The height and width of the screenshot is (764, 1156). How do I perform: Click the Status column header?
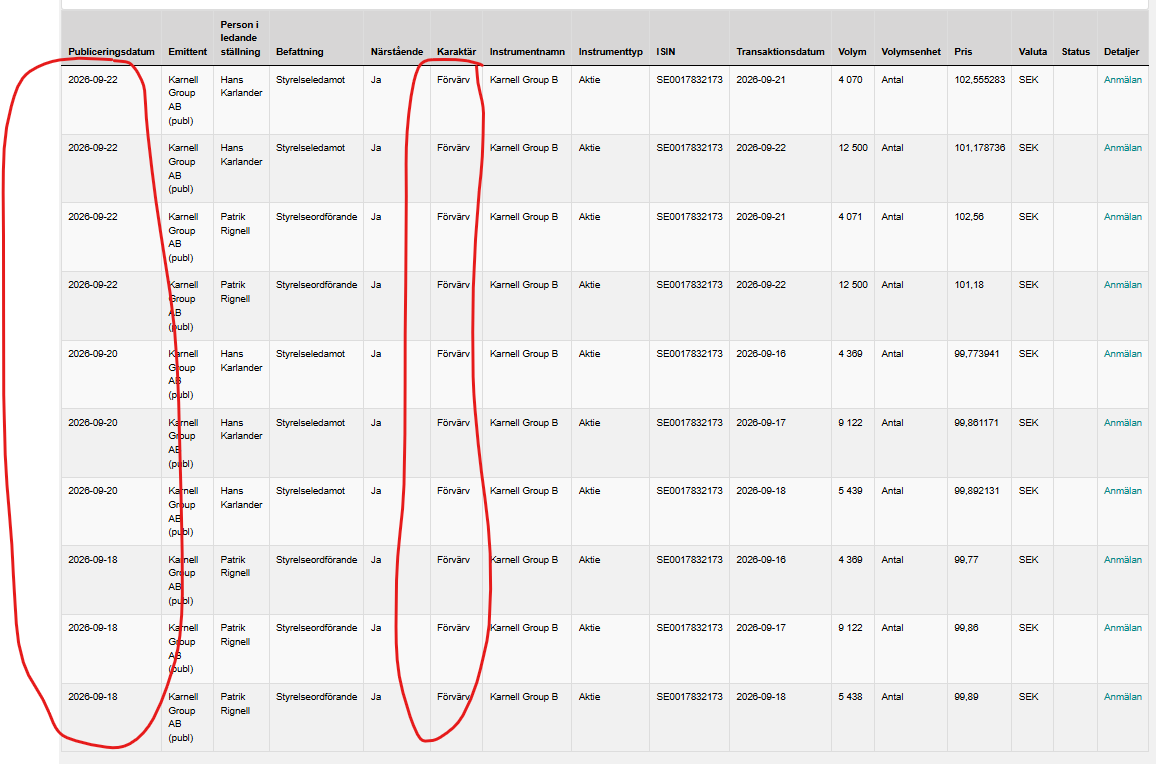pos(1076,52)
